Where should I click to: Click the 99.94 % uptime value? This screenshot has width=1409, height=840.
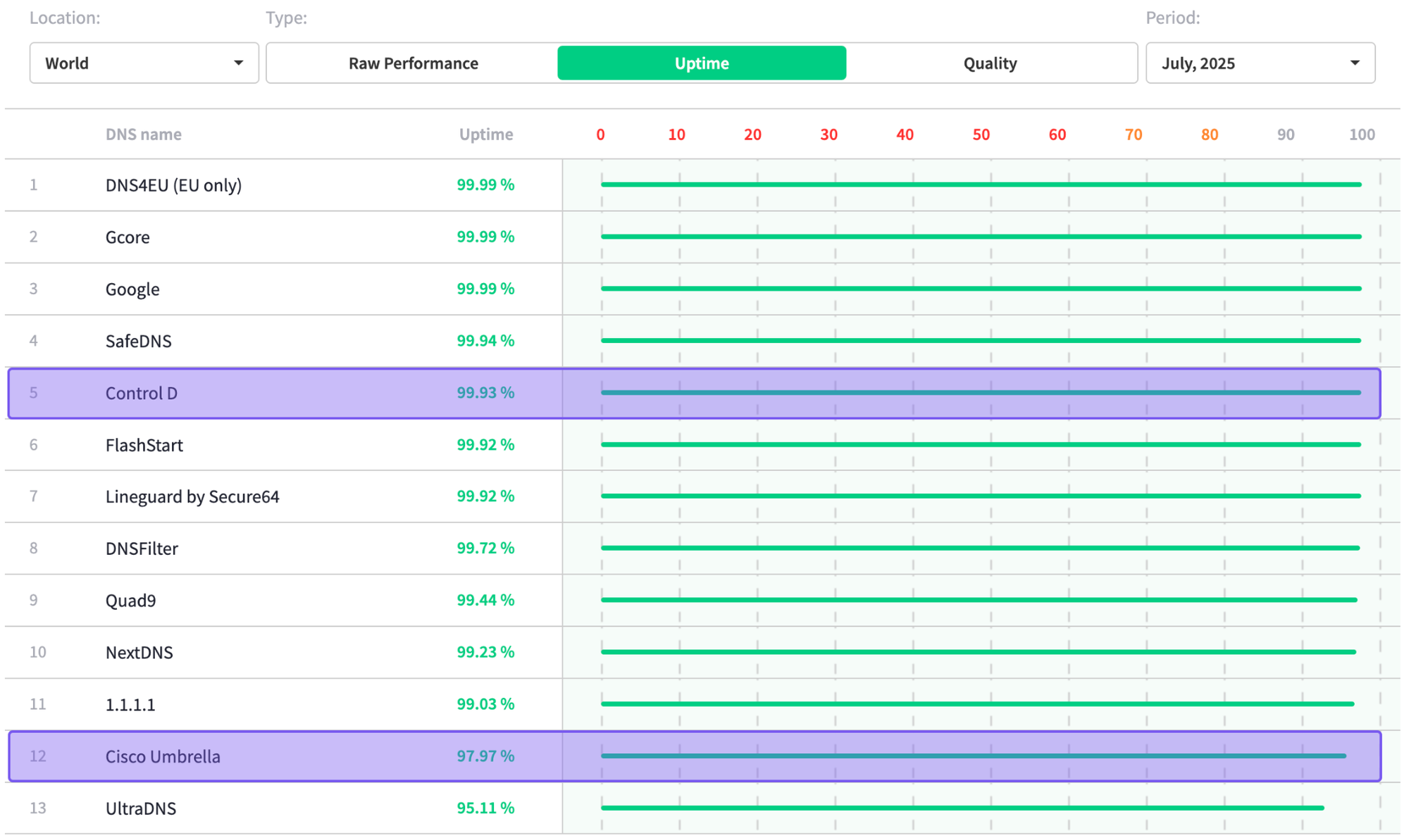pyautogui.click(x=485, y=341)
